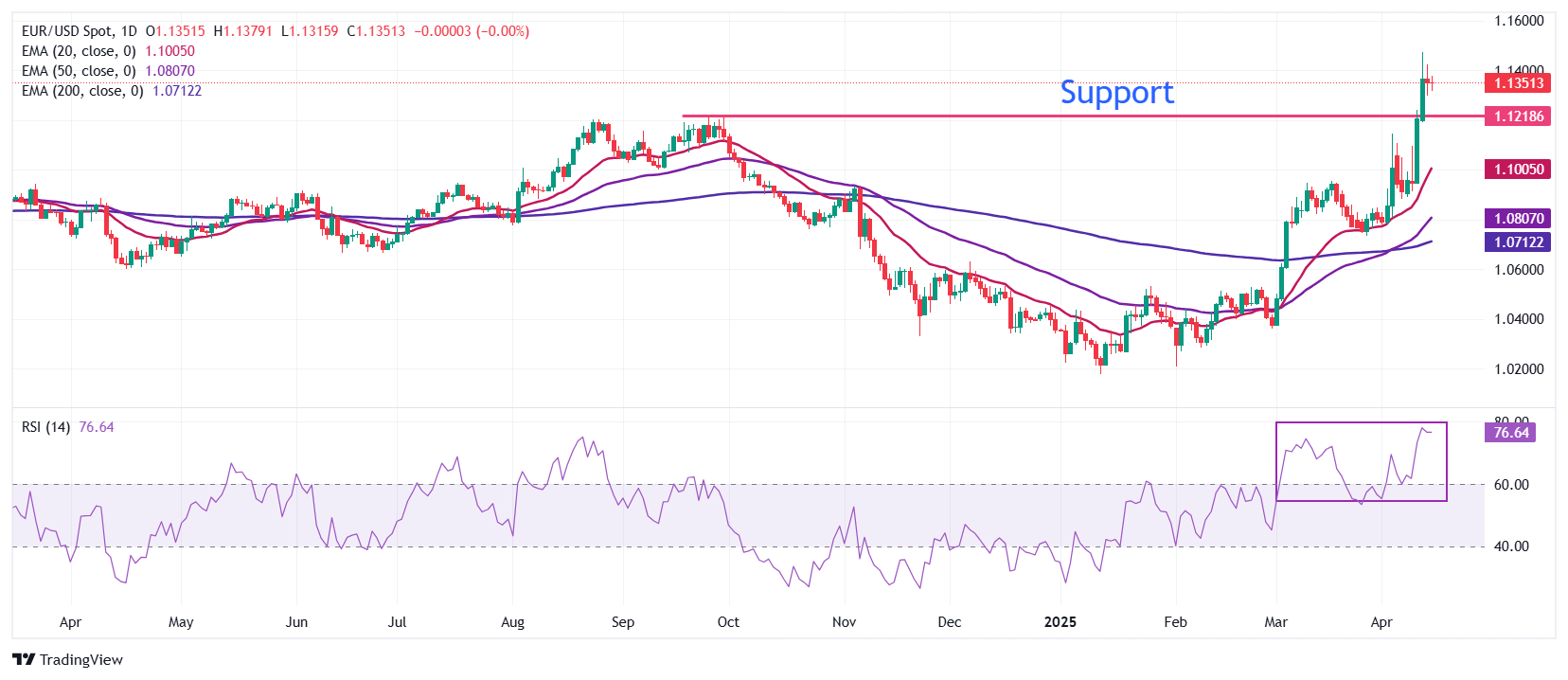Screen dimensions: 1568x680
Task: Click the TradingView logo icon
Action: 24,659
